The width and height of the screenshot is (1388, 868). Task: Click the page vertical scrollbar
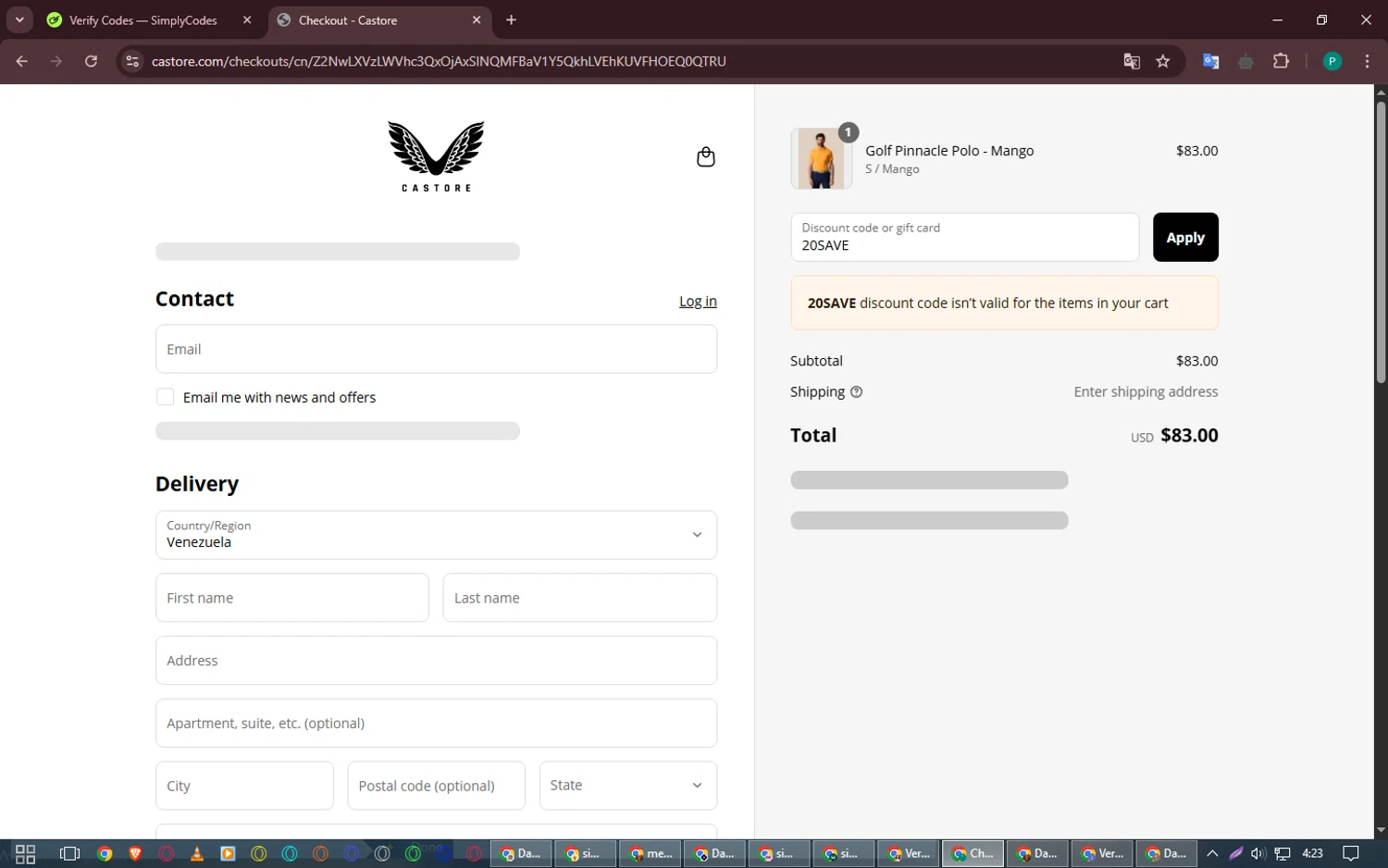tap(1381, 241)
